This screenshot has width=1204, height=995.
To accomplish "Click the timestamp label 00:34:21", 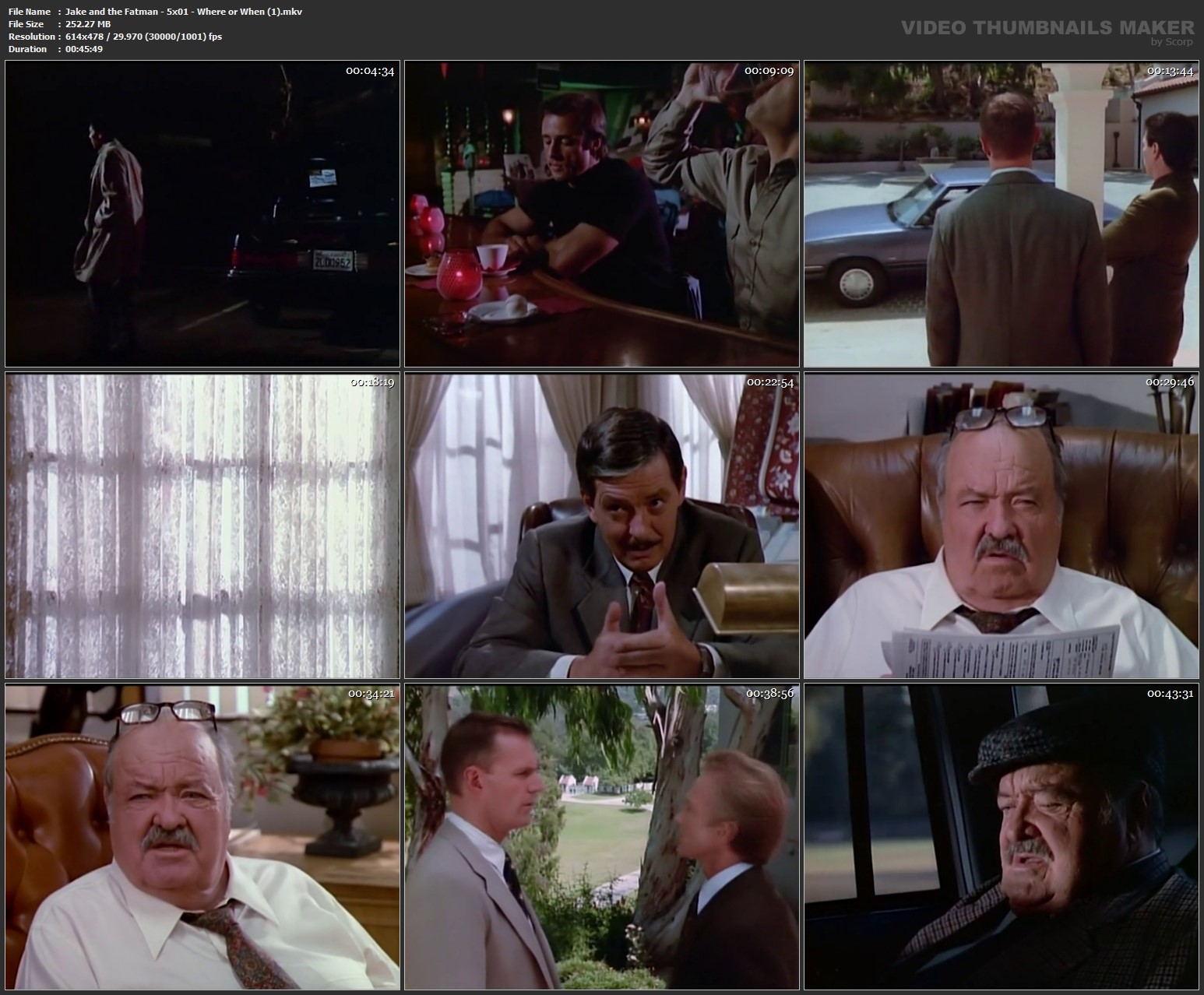I will click(x=371, y=694).
